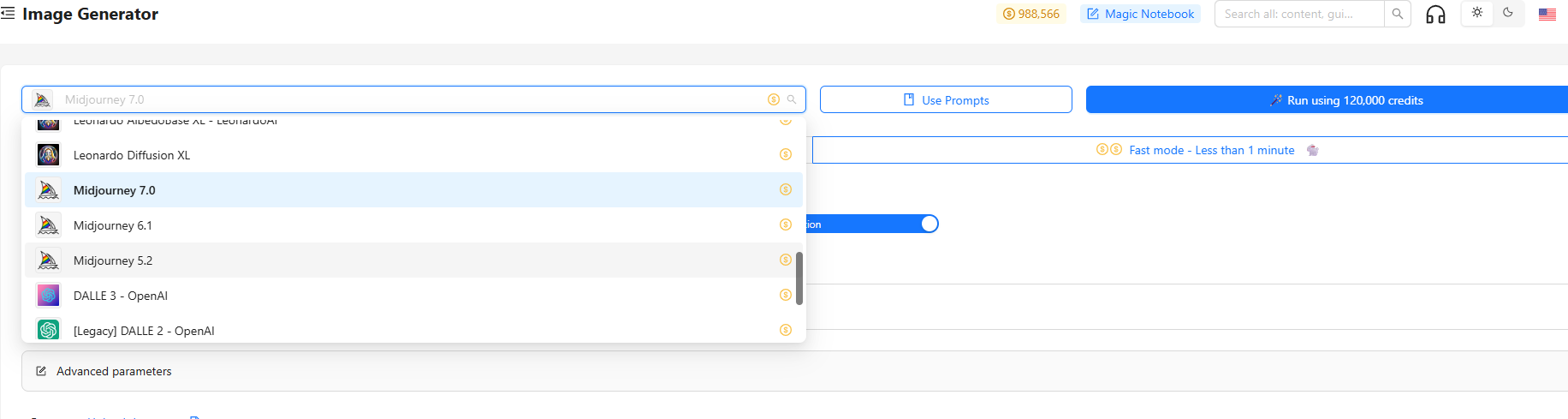This screenshot has height=419, width=1568.
Task: Click the Use Prompts button
Action: point(946,100)
